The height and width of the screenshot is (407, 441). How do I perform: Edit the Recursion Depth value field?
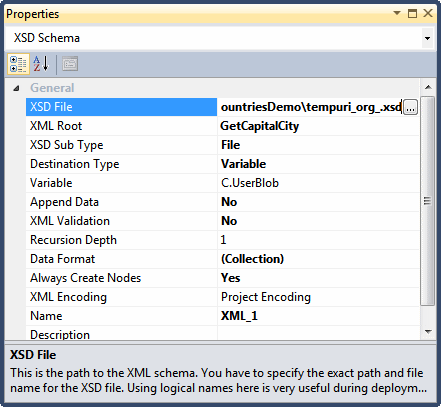coord(318,240)
